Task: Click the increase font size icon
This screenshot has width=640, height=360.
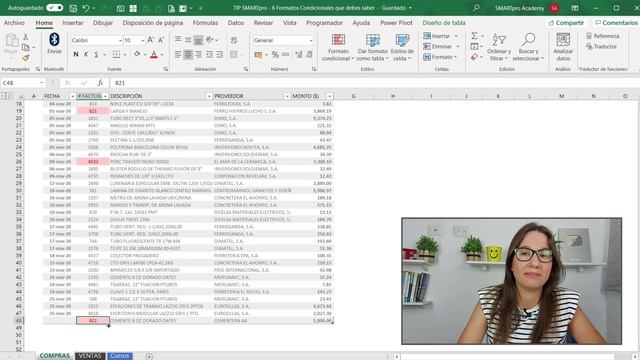Action: (x=151, y=40)
